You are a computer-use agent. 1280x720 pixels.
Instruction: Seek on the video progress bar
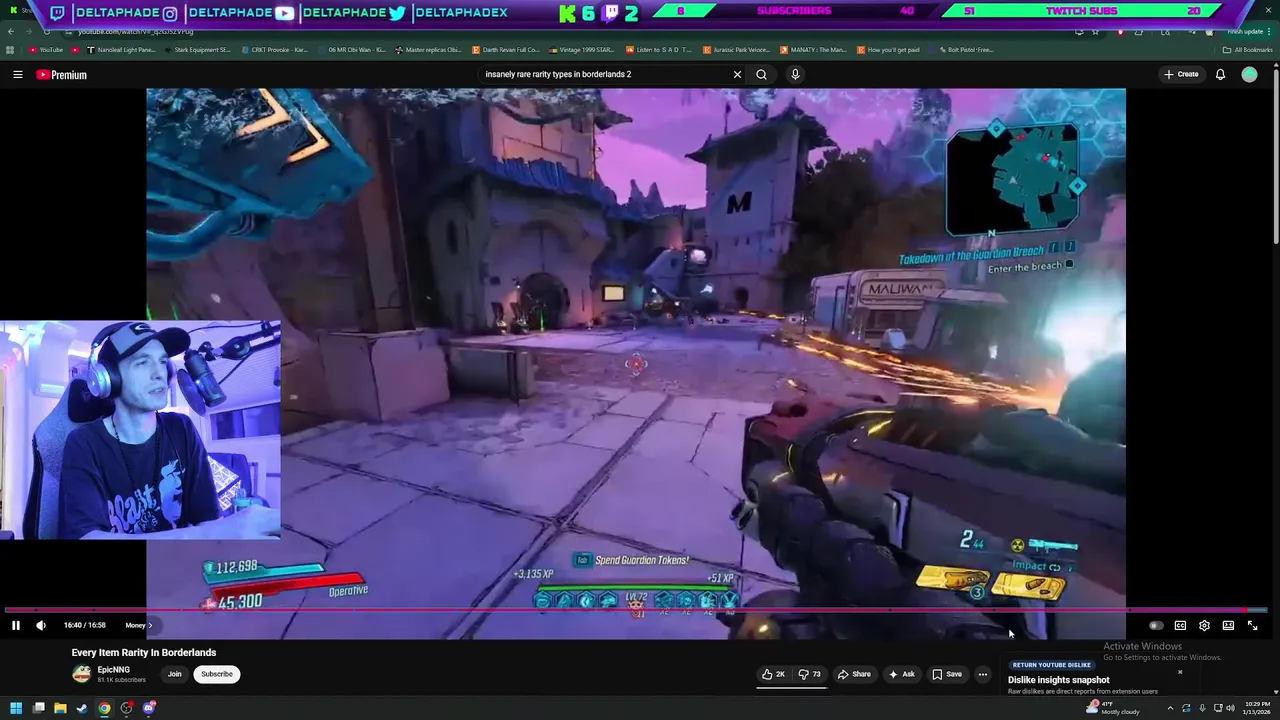(x=636, y=609)
